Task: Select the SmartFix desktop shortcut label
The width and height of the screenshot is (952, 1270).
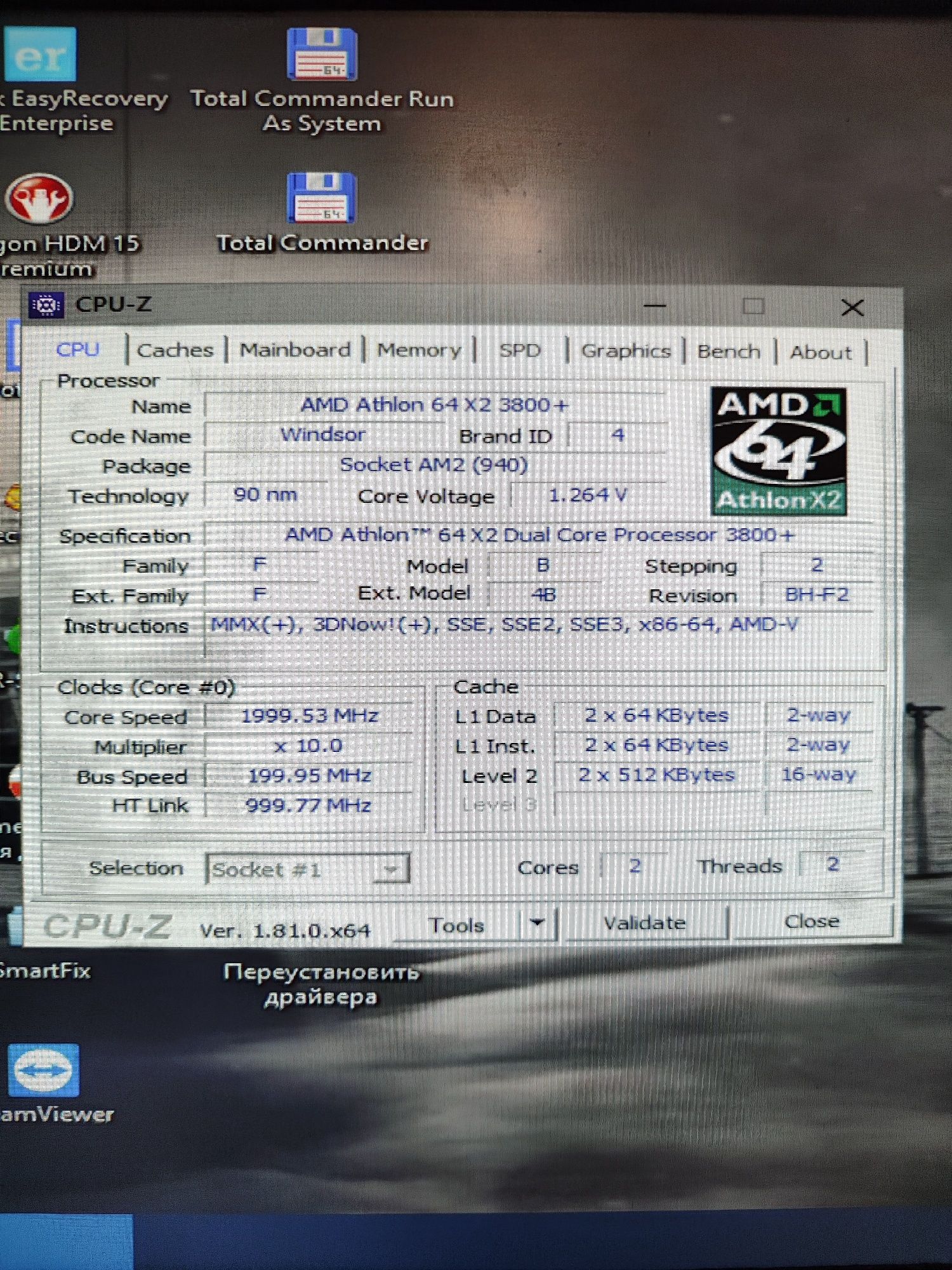Action: coord(44,971)
